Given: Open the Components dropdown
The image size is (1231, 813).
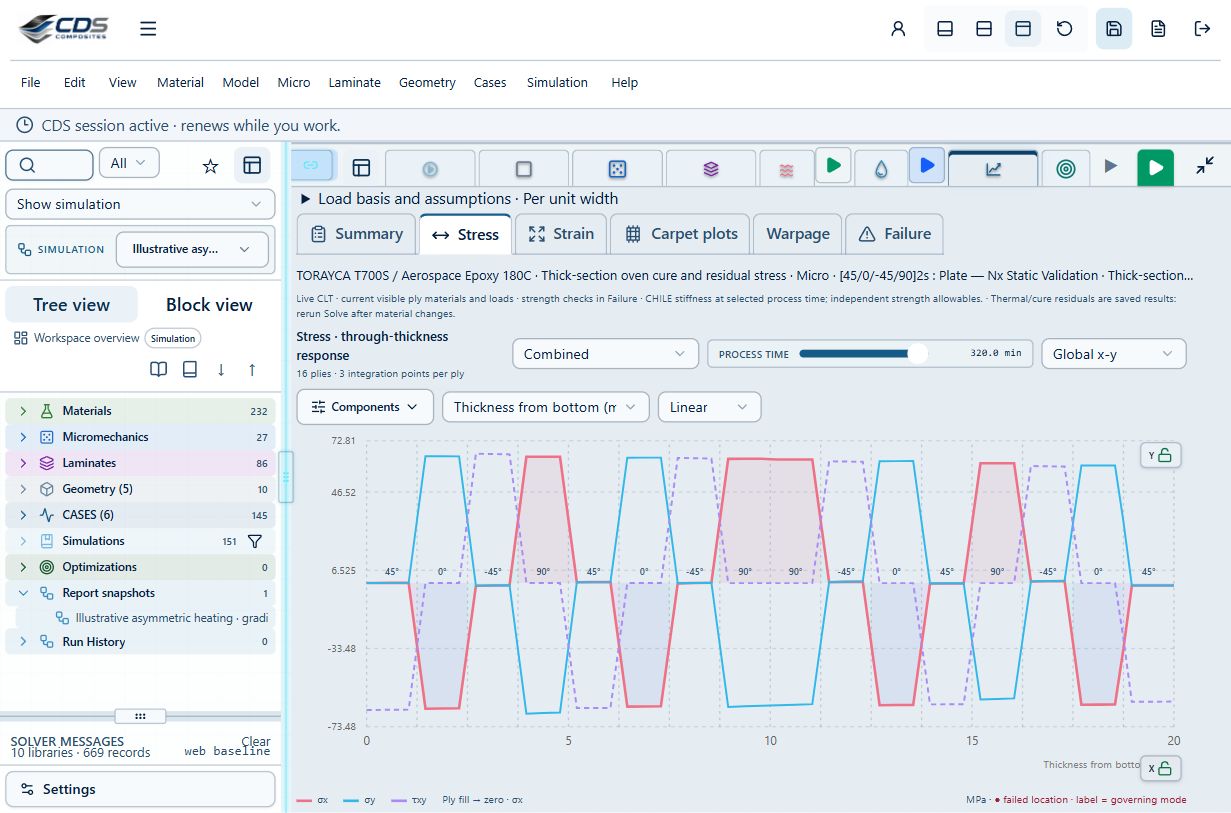Looking at the screenshot, I should coord(365,407).
